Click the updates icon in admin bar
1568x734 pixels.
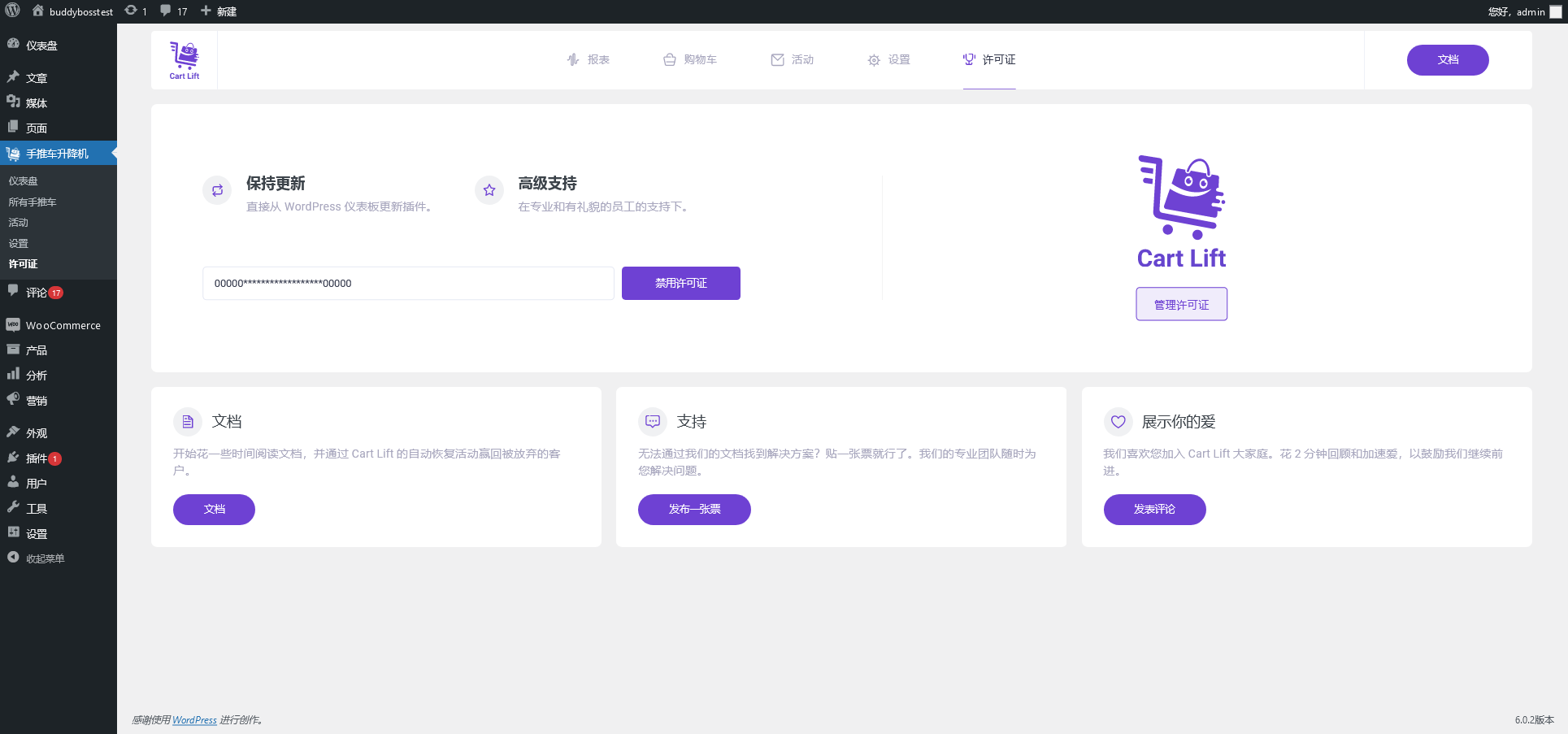tap(131, 11)
